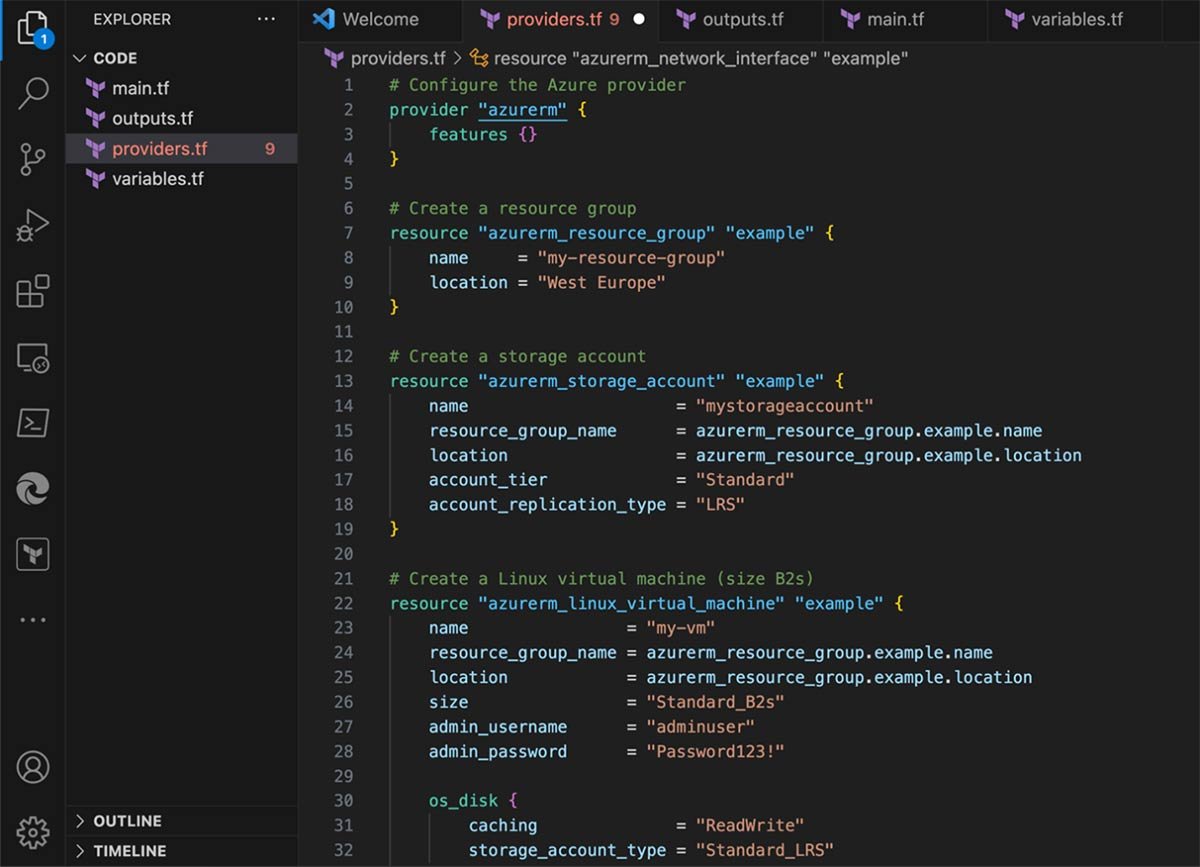Open Explorer panel more actions menu
This screenshot has height=867, width=1200.
[265, 19]
